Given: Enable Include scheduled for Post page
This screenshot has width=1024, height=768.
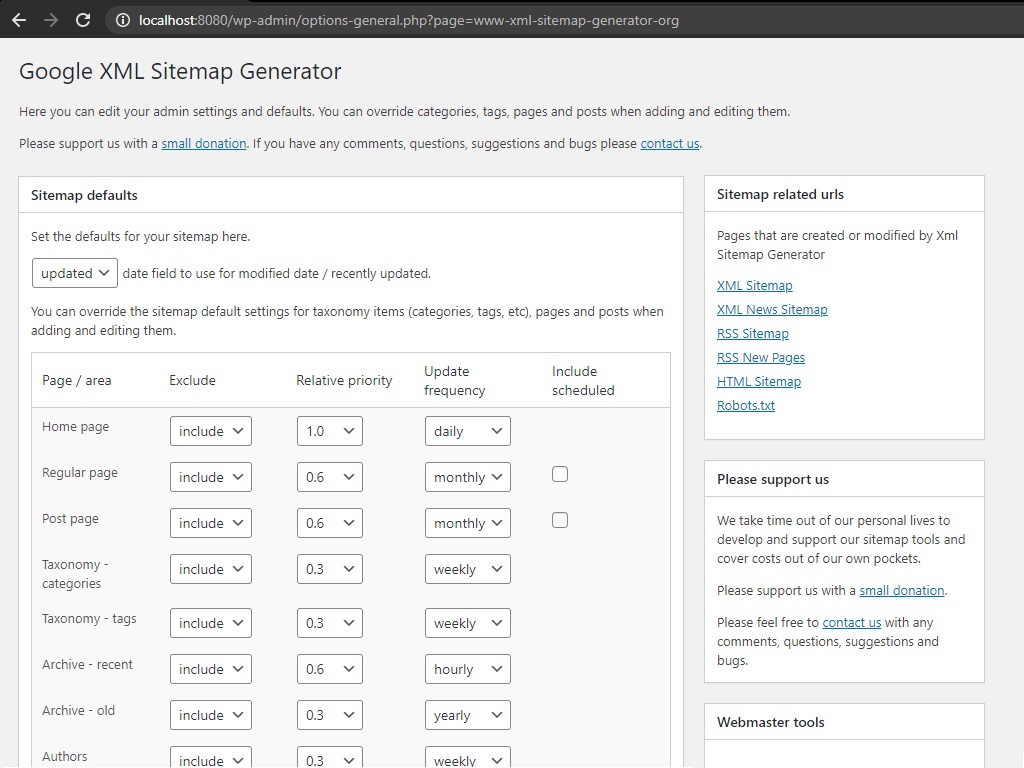Looking at the screenshot, I should tap(560, 520).
